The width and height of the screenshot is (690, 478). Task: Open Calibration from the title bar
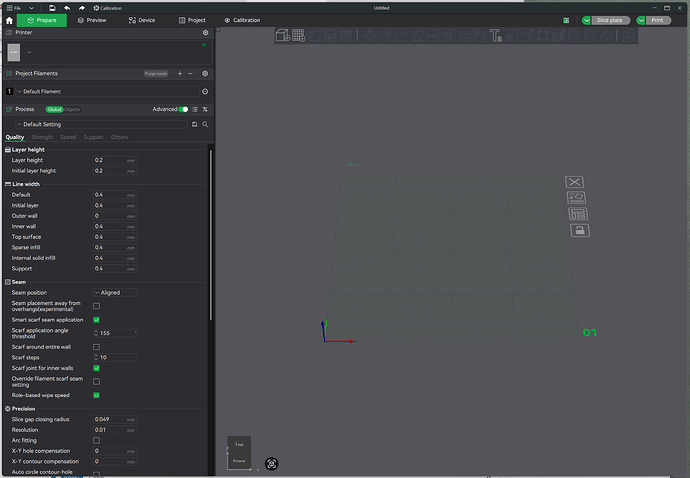point(107,8)
